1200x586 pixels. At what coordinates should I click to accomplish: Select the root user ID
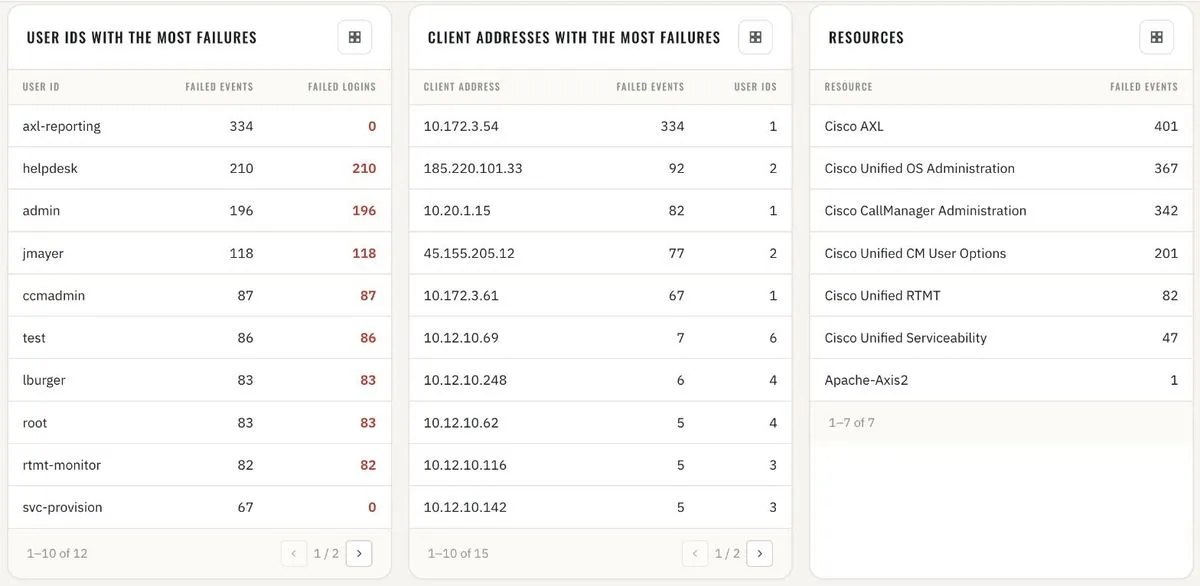pos(35,423)
